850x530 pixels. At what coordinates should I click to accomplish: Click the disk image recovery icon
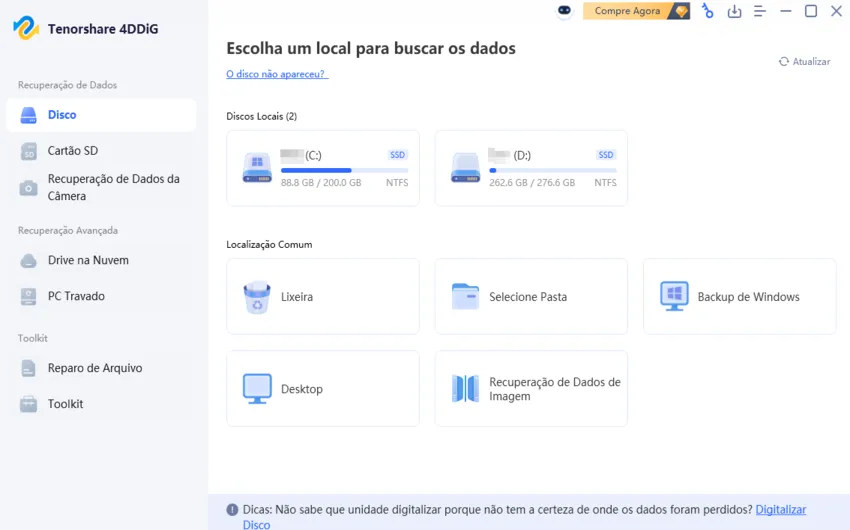[466, 389]
